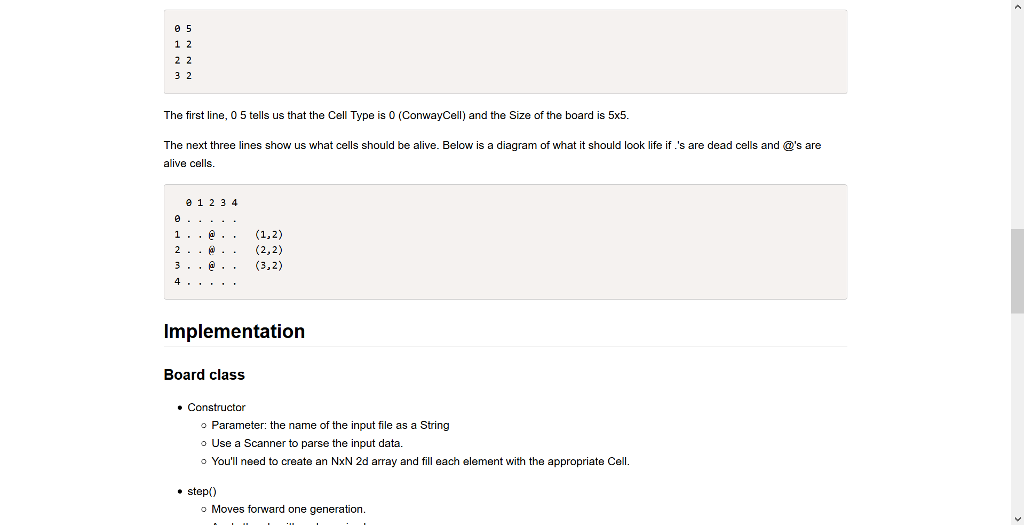This screenshot has height=525, width=1024.
Task: Click the @ alive cell in row 2
Action: point(212,250)
